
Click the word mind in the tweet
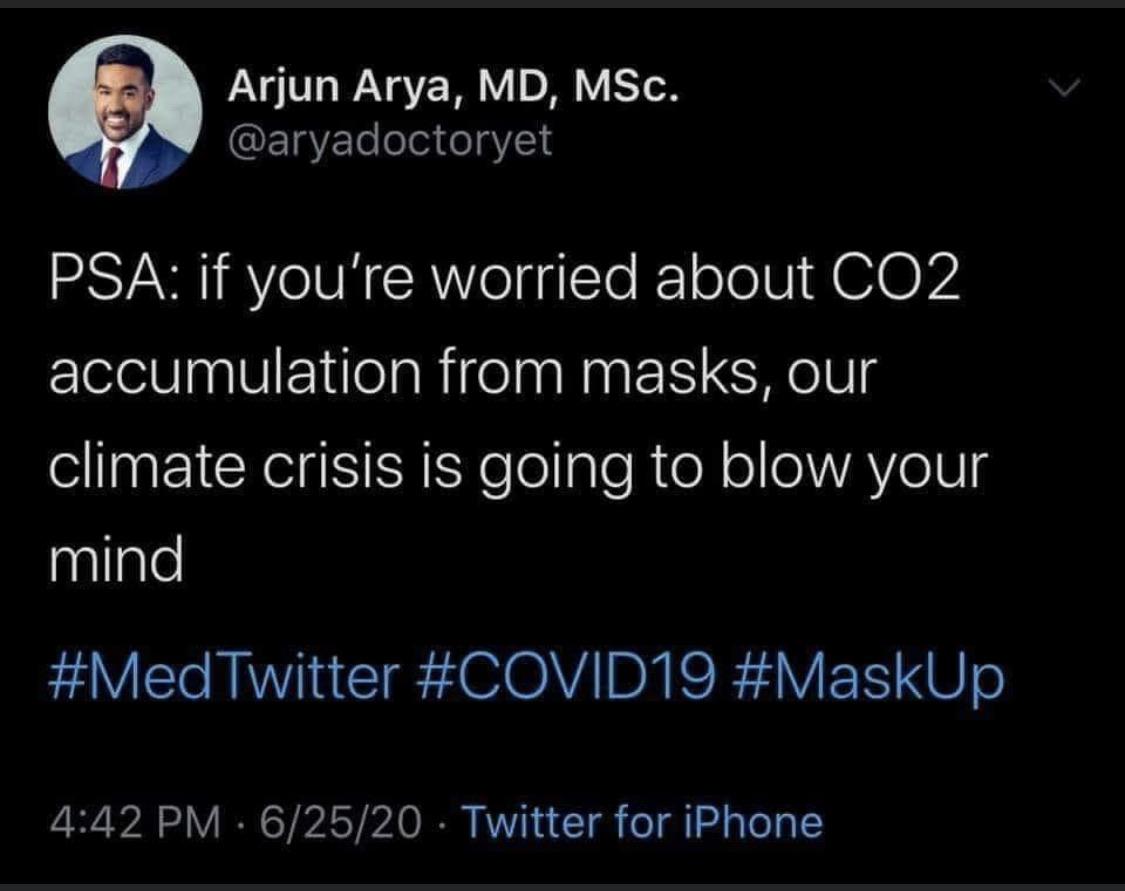tap(116, 563)
